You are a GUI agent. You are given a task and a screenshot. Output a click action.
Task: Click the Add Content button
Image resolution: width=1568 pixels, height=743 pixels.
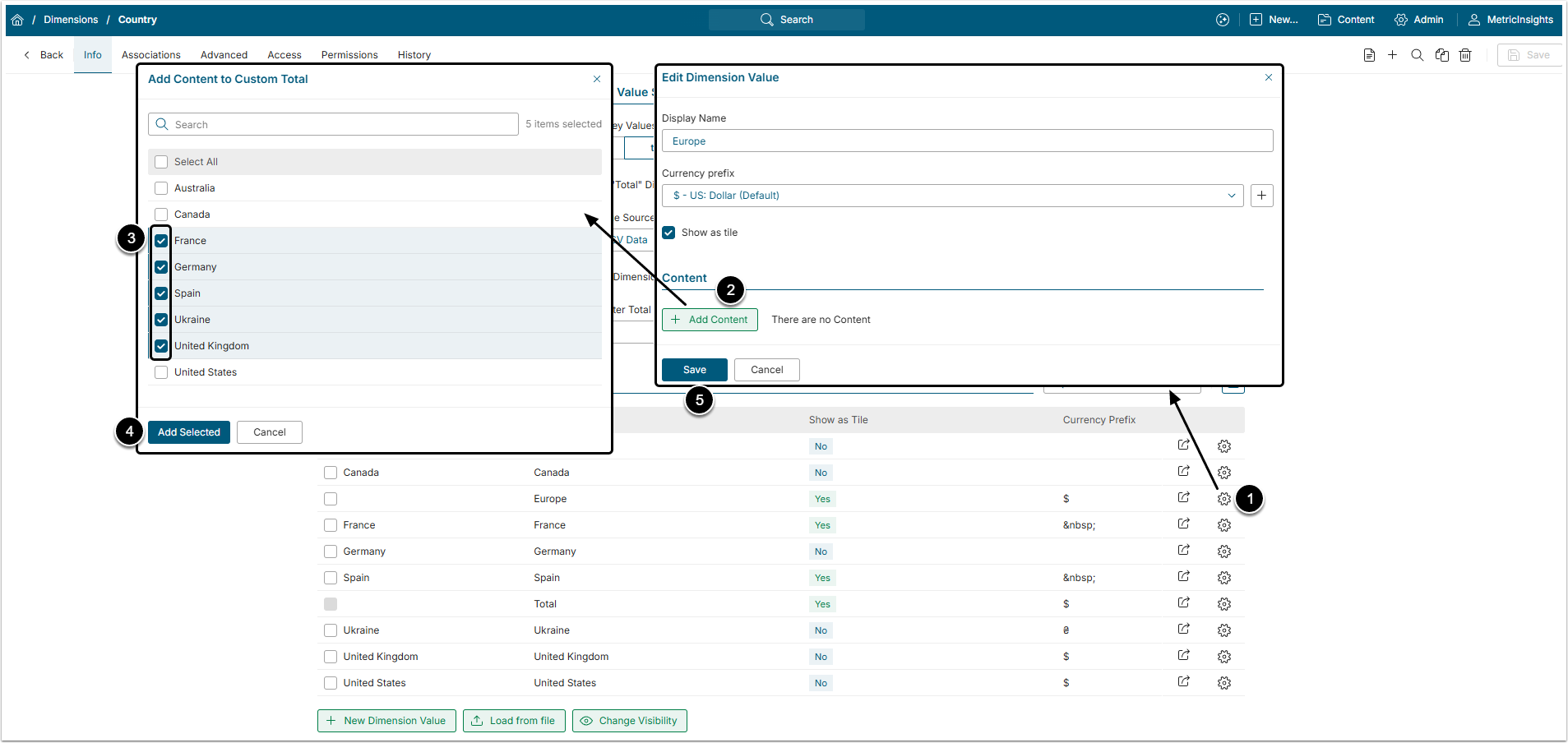point(710,320)
